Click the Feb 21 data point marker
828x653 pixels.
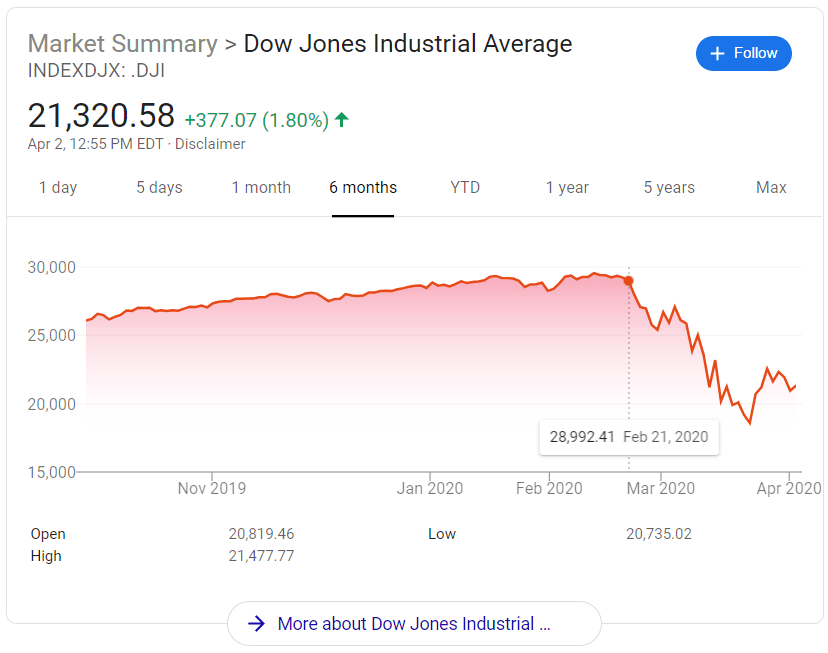[629, 281]
